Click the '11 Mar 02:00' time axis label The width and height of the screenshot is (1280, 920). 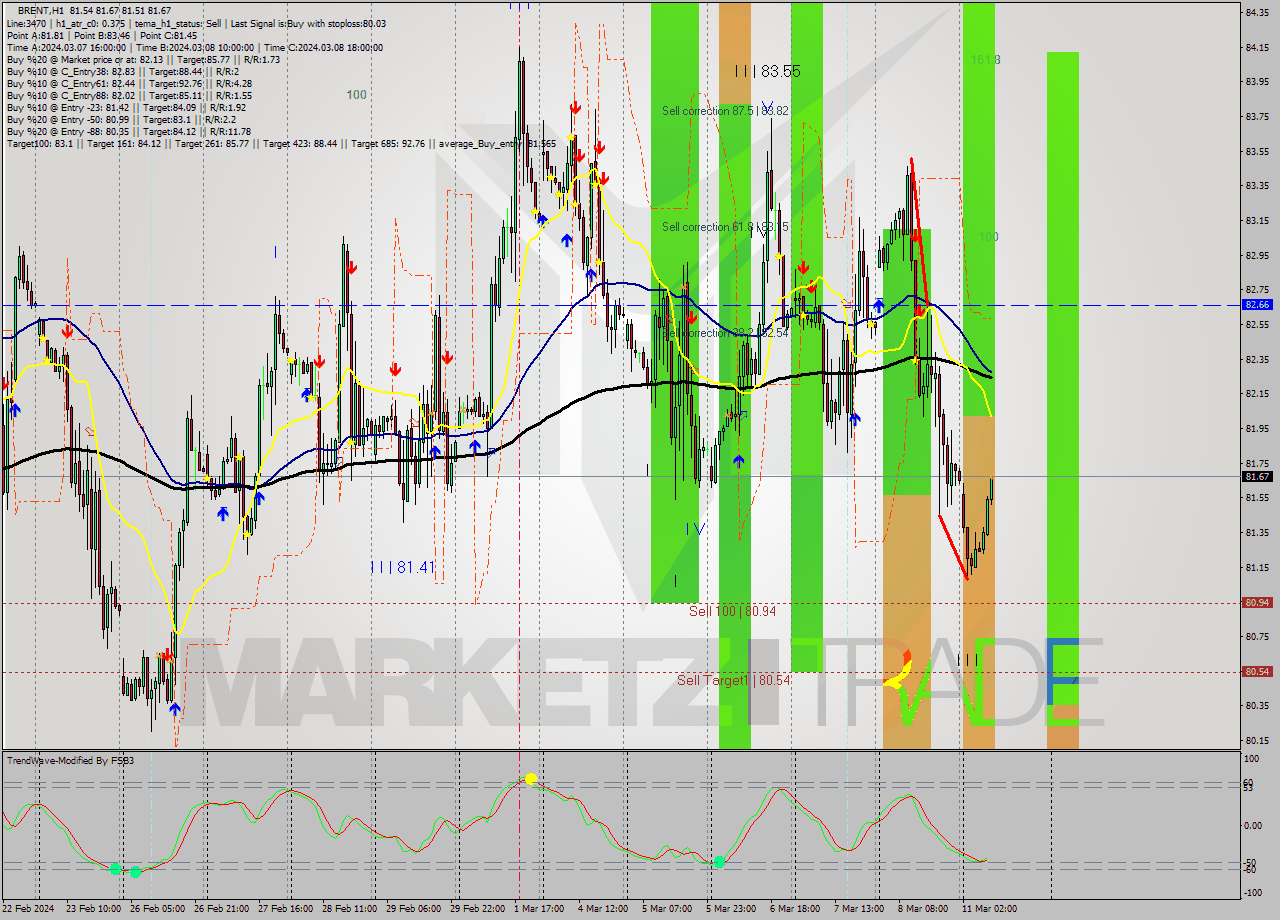click(989, 909)
